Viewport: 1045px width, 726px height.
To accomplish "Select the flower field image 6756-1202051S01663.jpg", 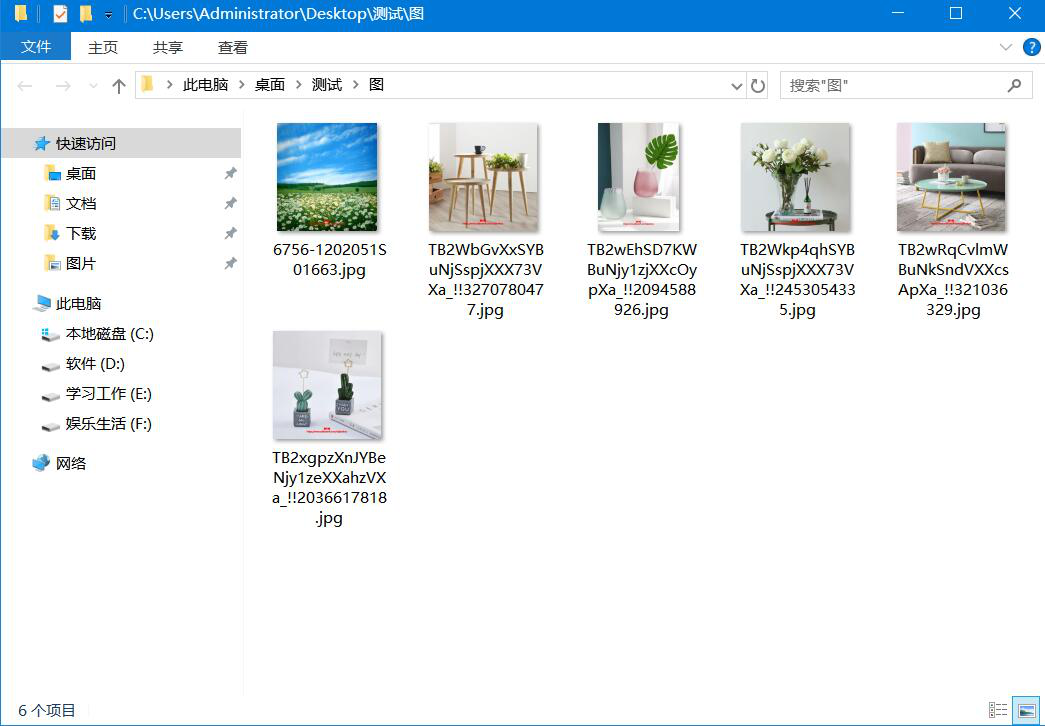I will point(327,176).
